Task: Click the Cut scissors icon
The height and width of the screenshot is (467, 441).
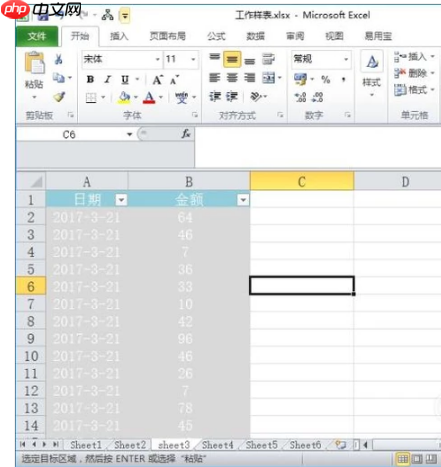Action: point(59,59)
